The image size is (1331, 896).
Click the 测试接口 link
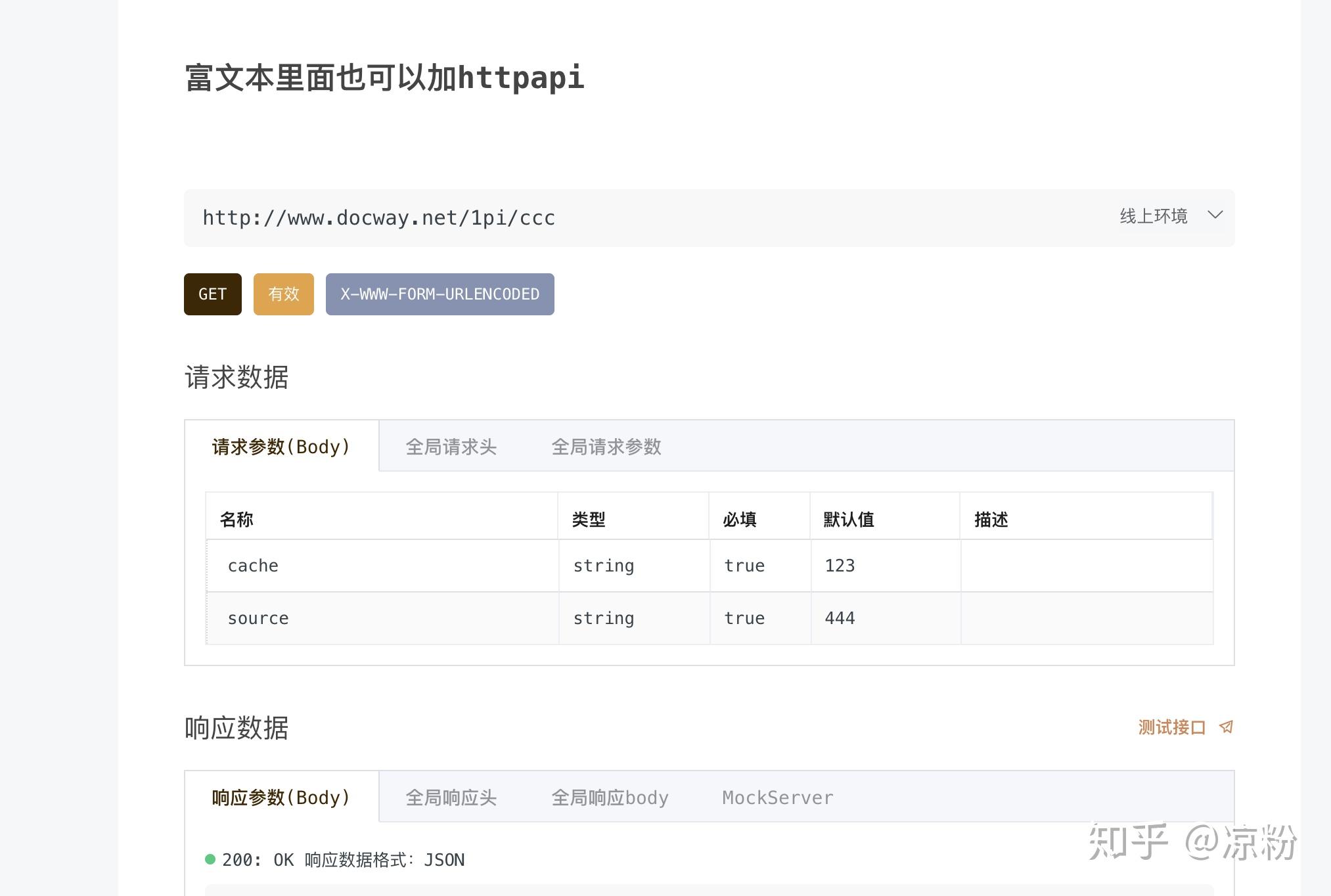tap(1172, 727)
